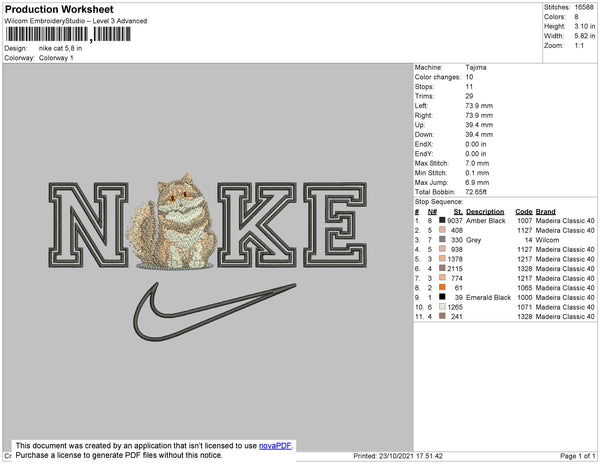600x464 pixels.
Task: Click the 'Stop Sequence:' heading
Action: pyautogui.click(x=439, y=202)
